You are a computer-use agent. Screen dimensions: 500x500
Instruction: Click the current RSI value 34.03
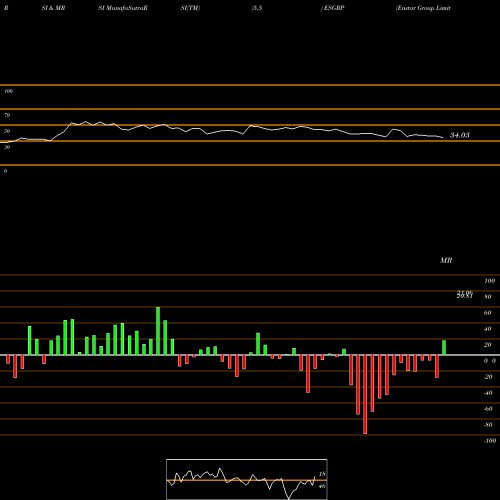pyautogui.click(x=460, y=135)
